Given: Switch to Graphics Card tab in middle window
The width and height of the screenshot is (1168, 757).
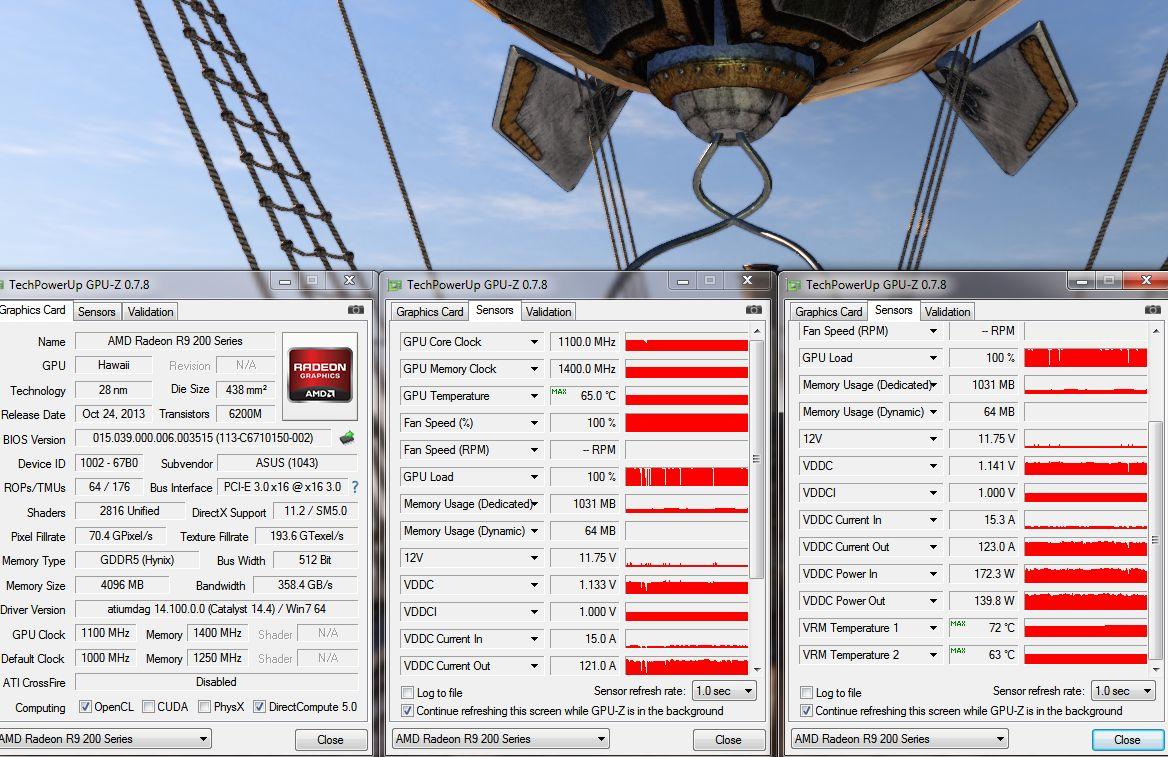Looking at the screenshot, I should point(429,311).
